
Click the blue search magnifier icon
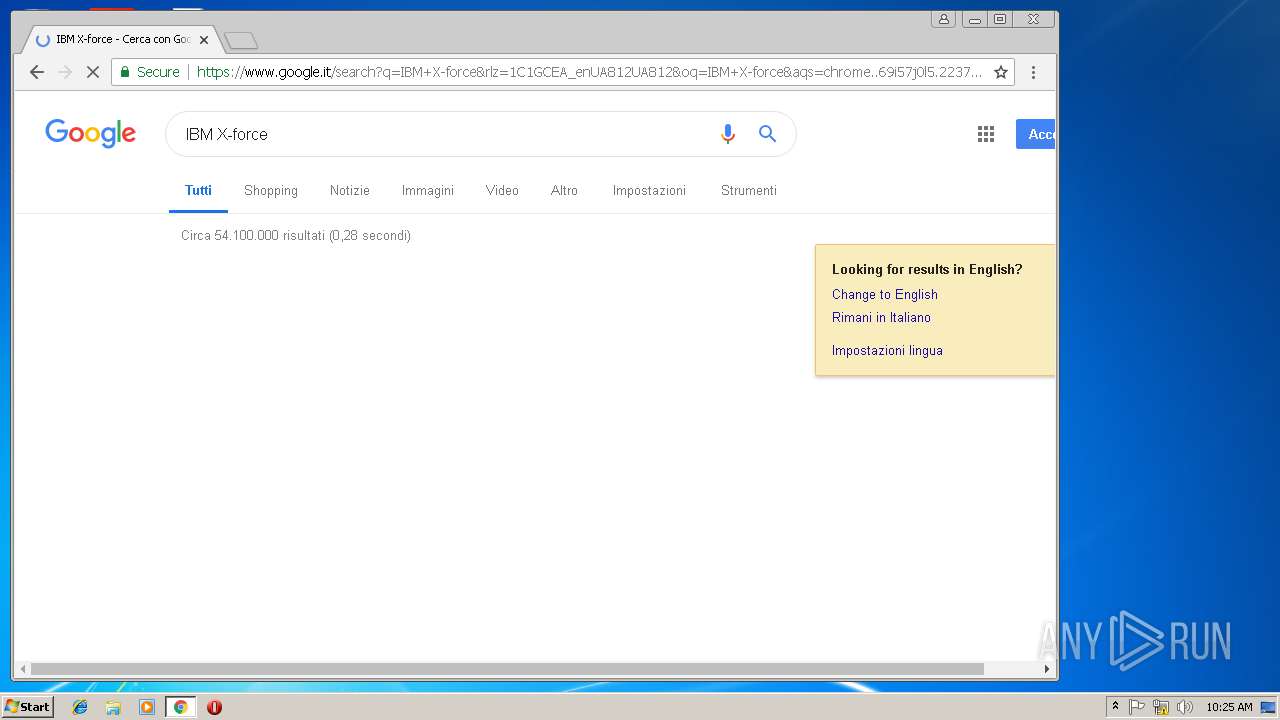[767, 134]
